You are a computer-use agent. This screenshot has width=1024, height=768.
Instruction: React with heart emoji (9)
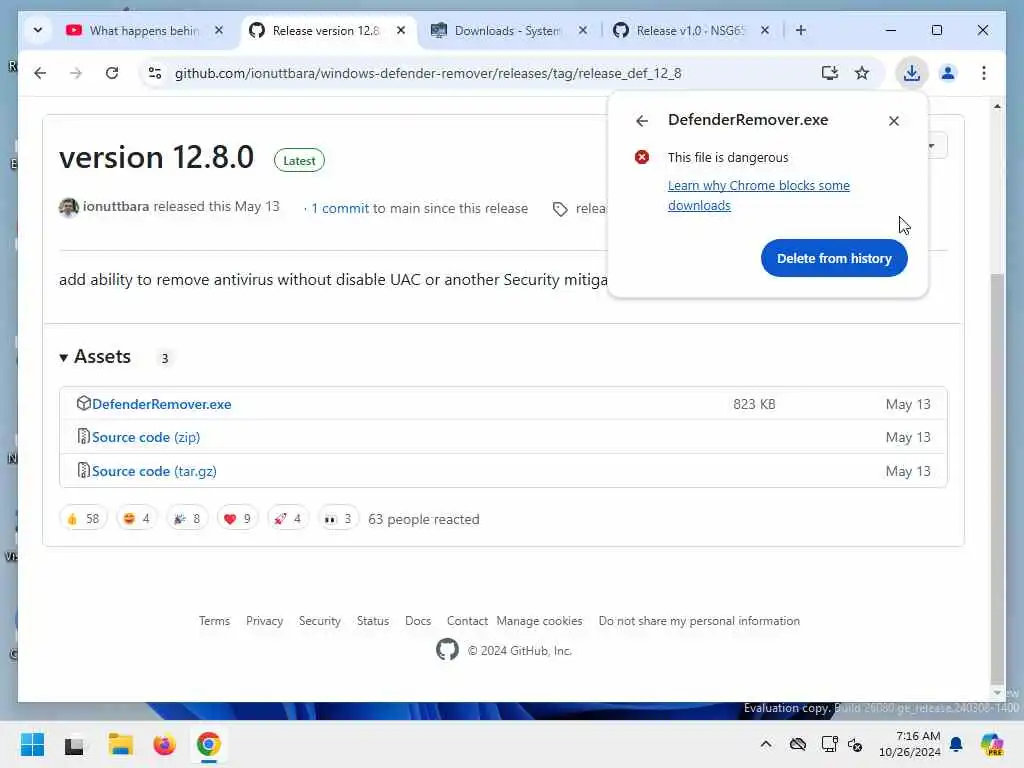[237, 519]
